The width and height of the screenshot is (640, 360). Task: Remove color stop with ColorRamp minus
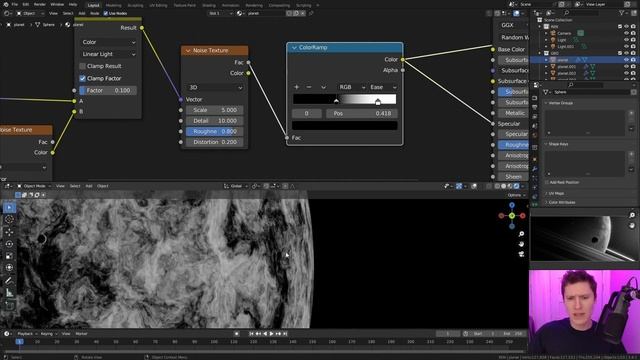coord(309,87)
